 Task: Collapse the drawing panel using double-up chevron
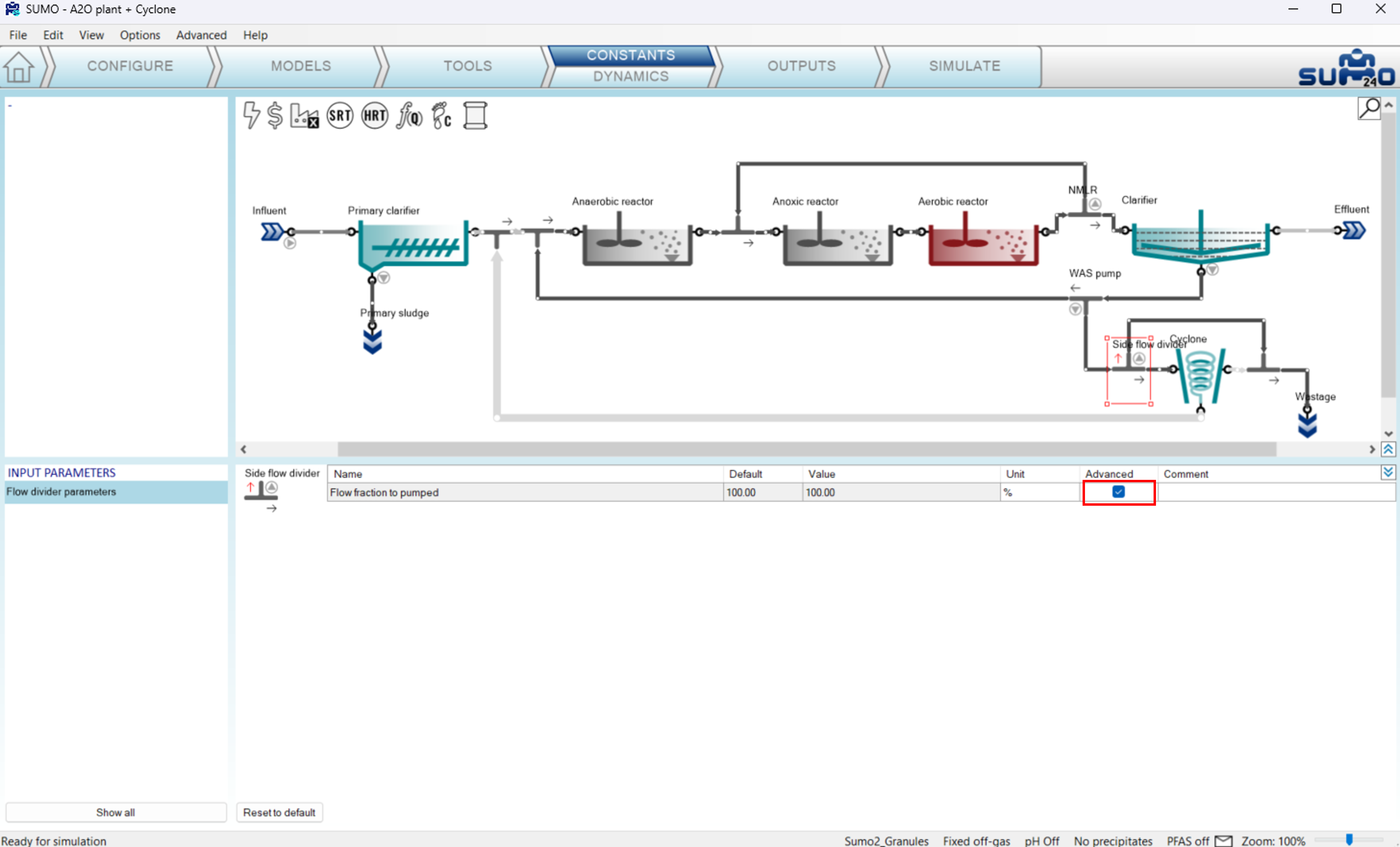1388,450
